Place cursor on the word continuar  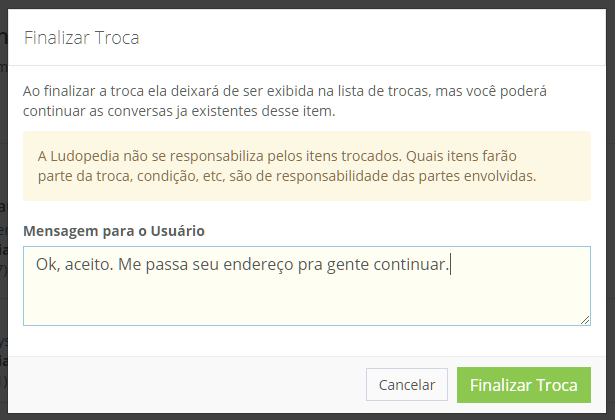click(x=409, y=264)
